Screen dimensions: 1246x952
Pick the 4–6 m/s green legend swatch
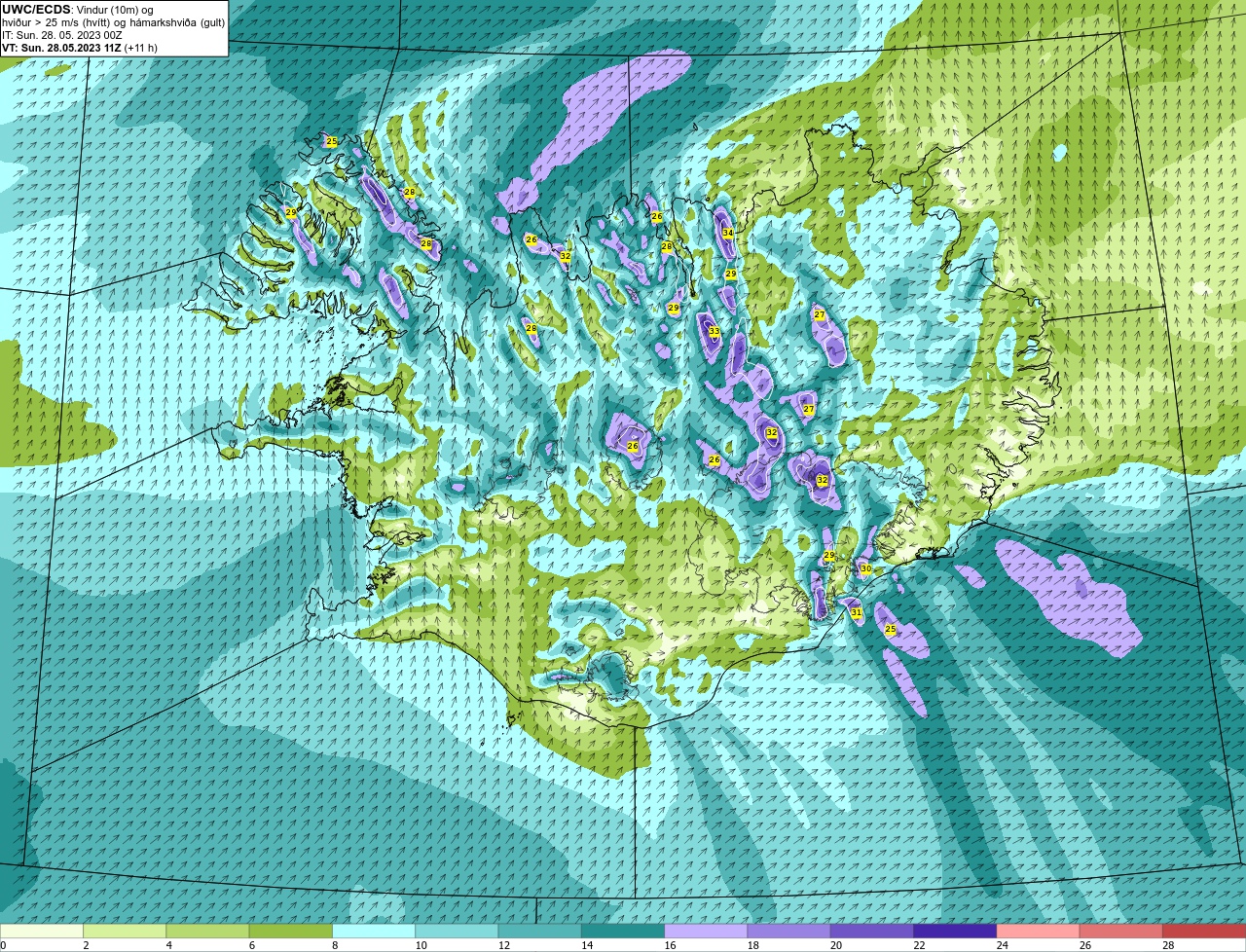click(x=207, y=931)
